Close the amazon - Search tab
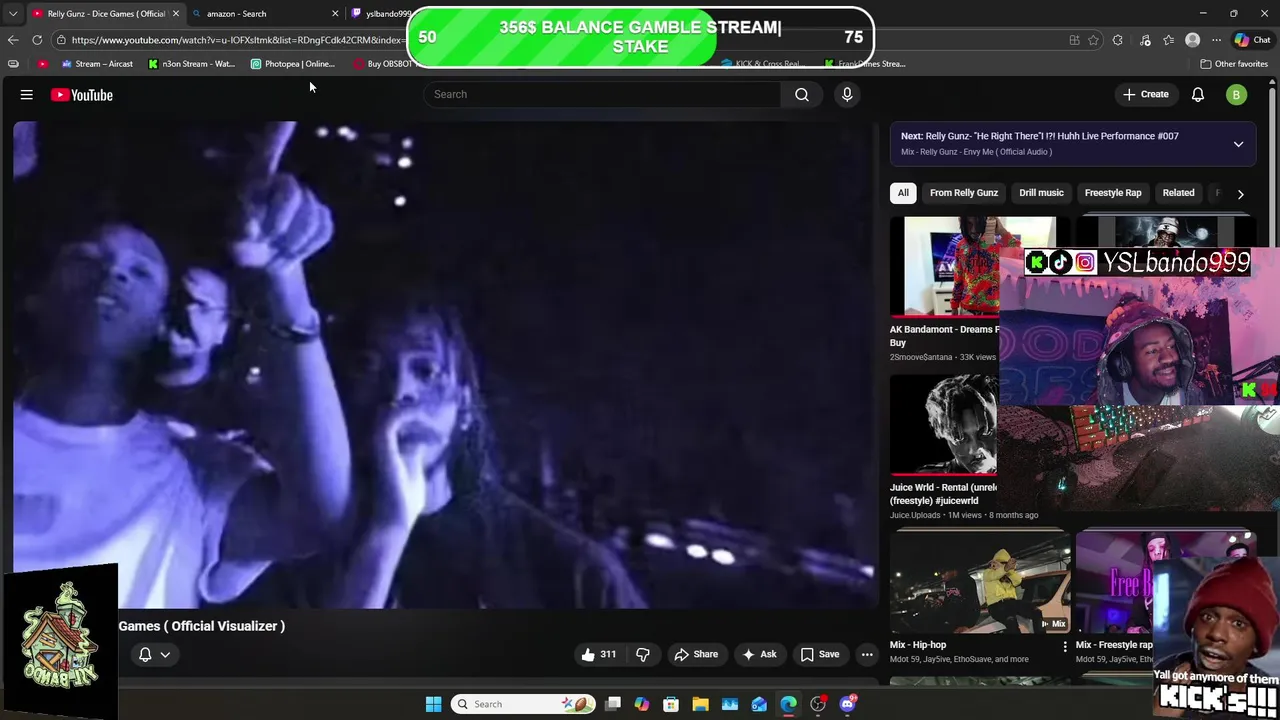Screen dimensions: 1280x720 pyautogui.click(x=335, y=14)
